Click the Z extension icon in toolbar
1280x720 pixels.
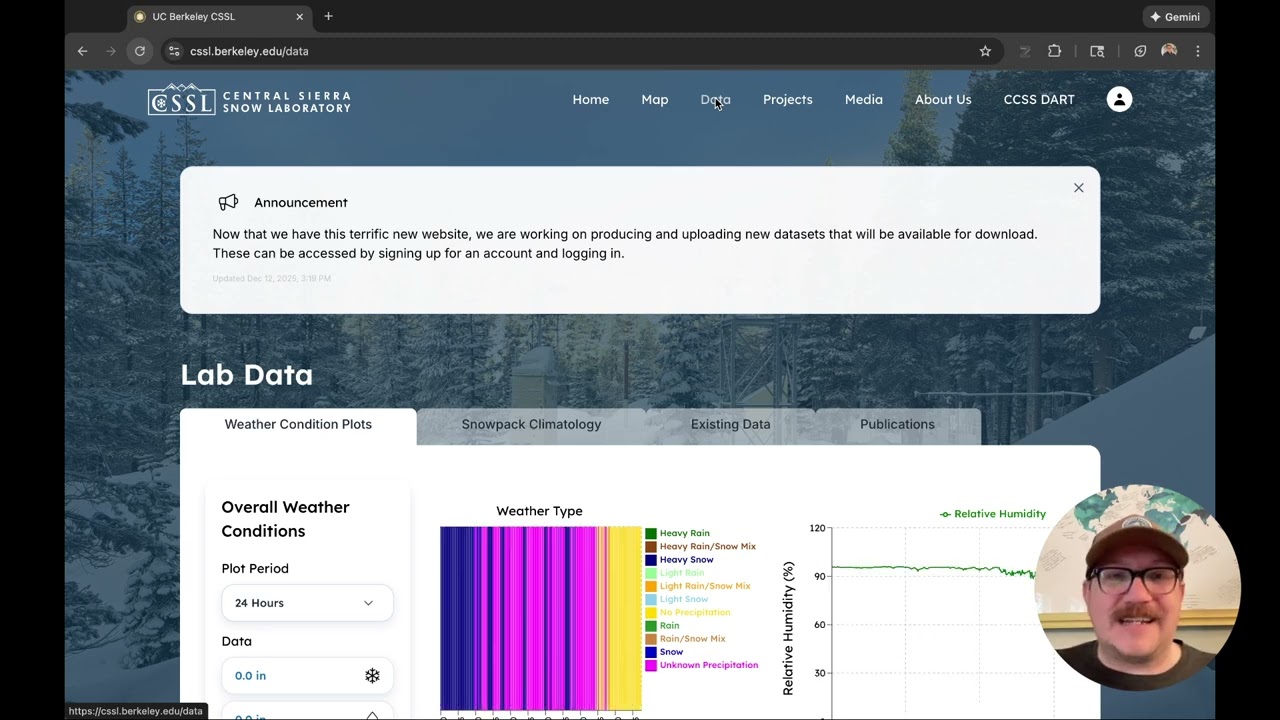(1025, 51)
